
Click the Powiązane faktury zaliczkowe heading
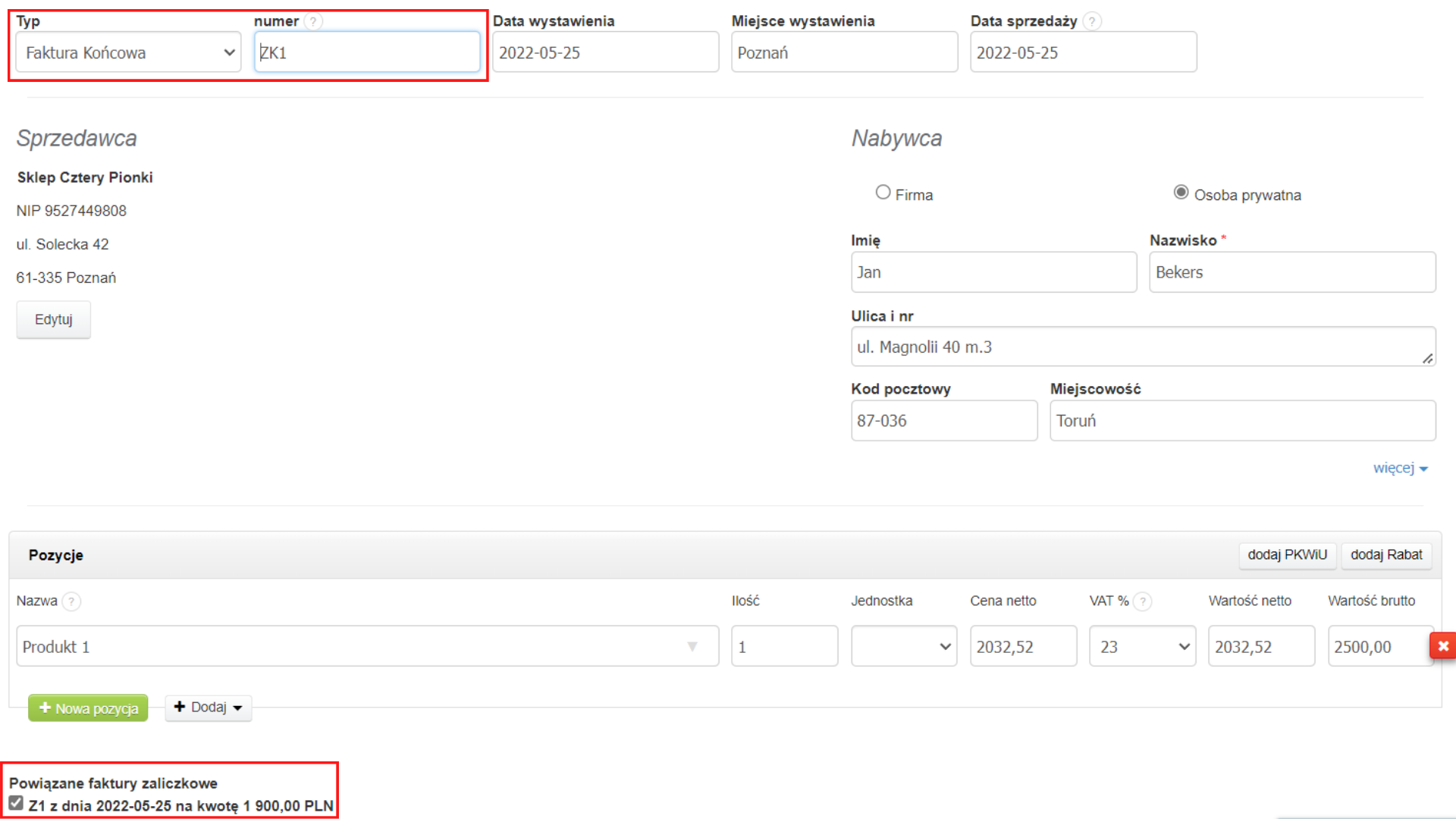click(113, 783)
